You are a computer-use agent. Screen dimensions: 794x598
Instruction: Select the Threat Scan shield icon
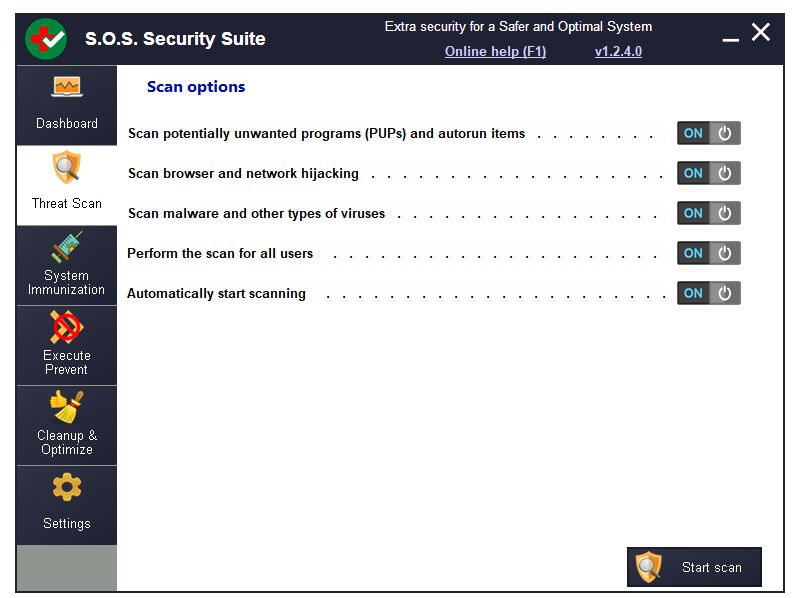67,166
